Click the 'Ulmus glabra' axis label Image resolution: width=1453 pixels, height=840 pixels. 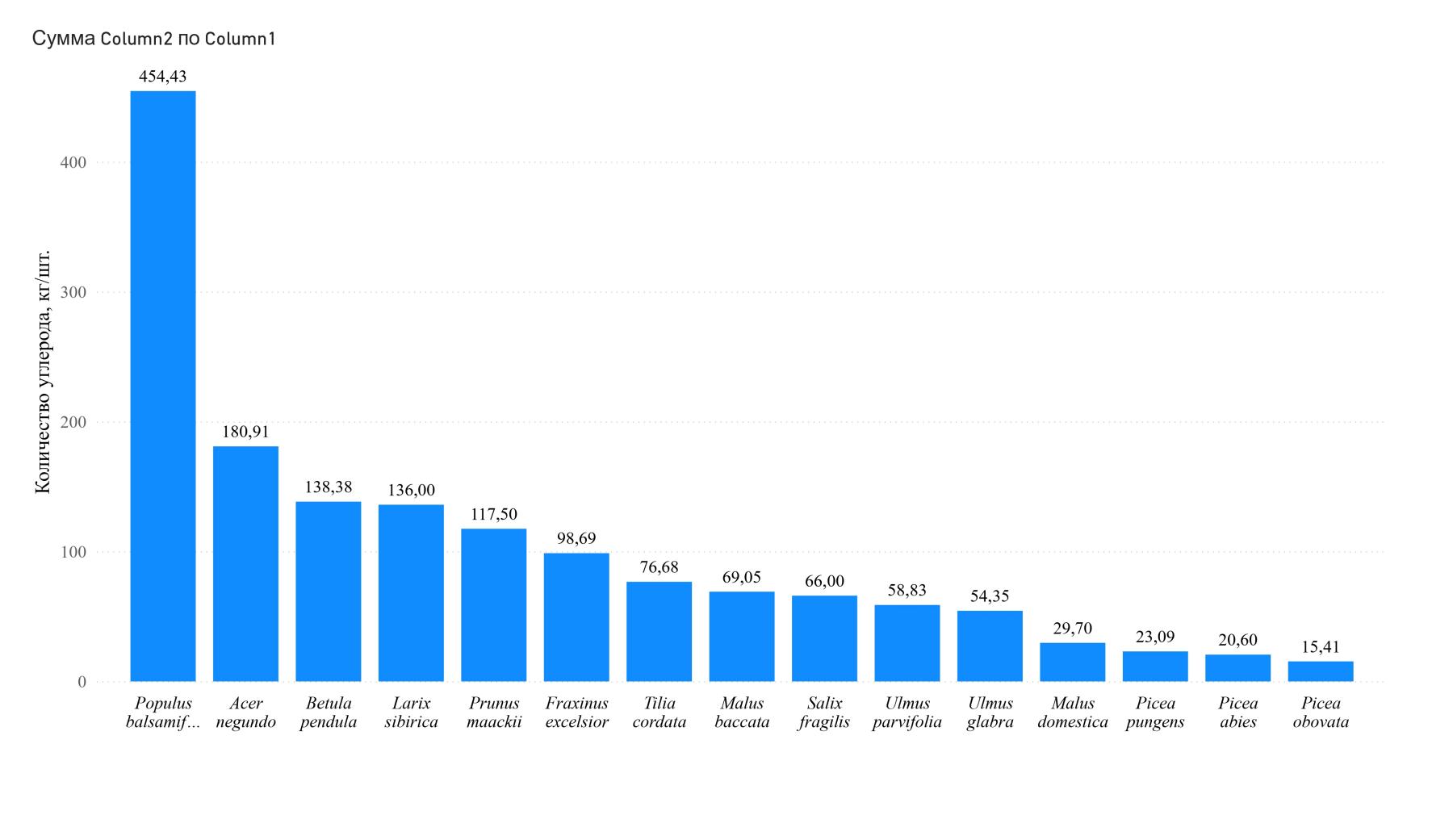click(x=990, y=713)
